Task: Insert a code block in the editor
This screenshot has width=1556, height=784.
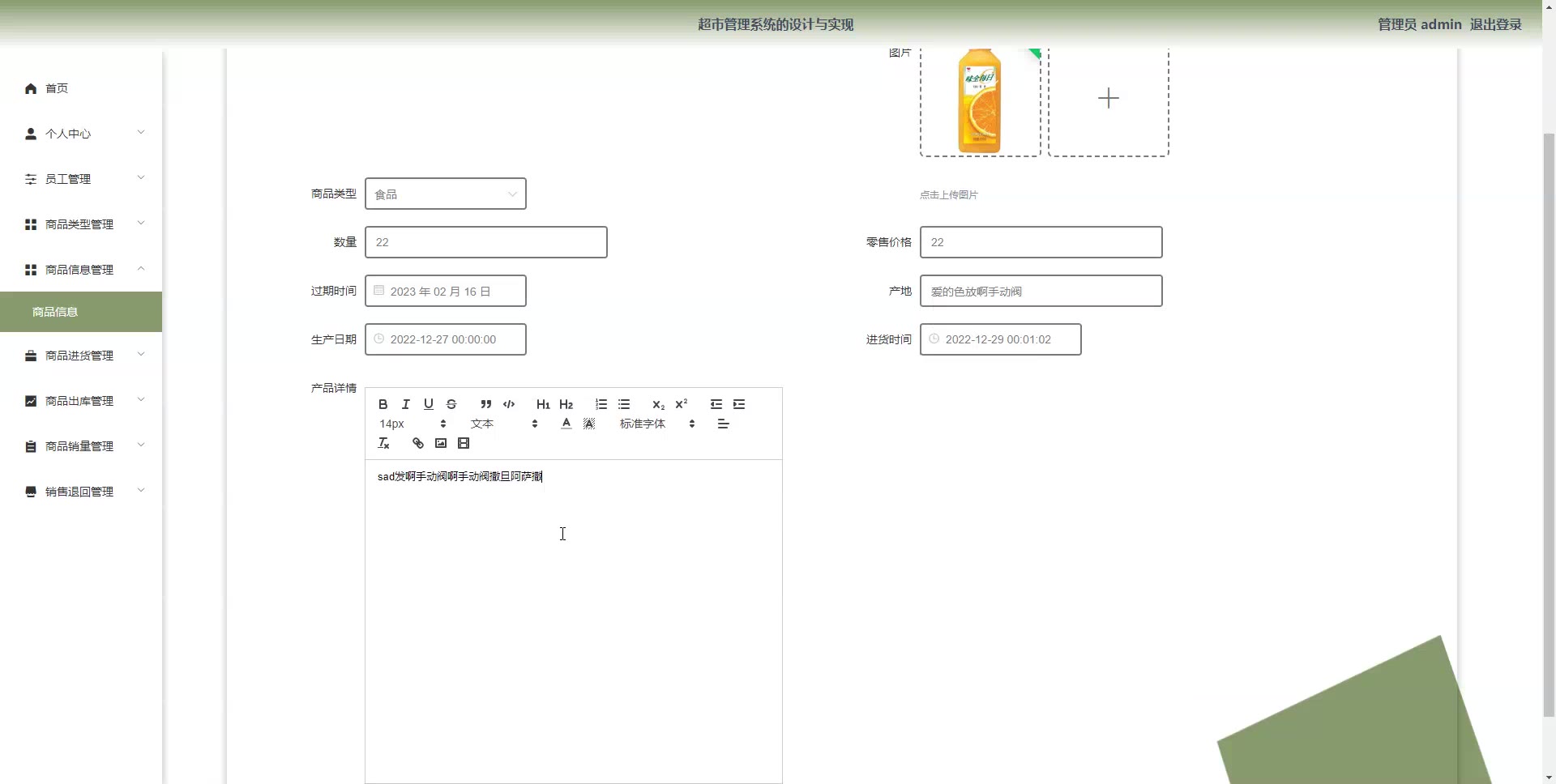Action: pyautogui.click(x=509, y=404)
